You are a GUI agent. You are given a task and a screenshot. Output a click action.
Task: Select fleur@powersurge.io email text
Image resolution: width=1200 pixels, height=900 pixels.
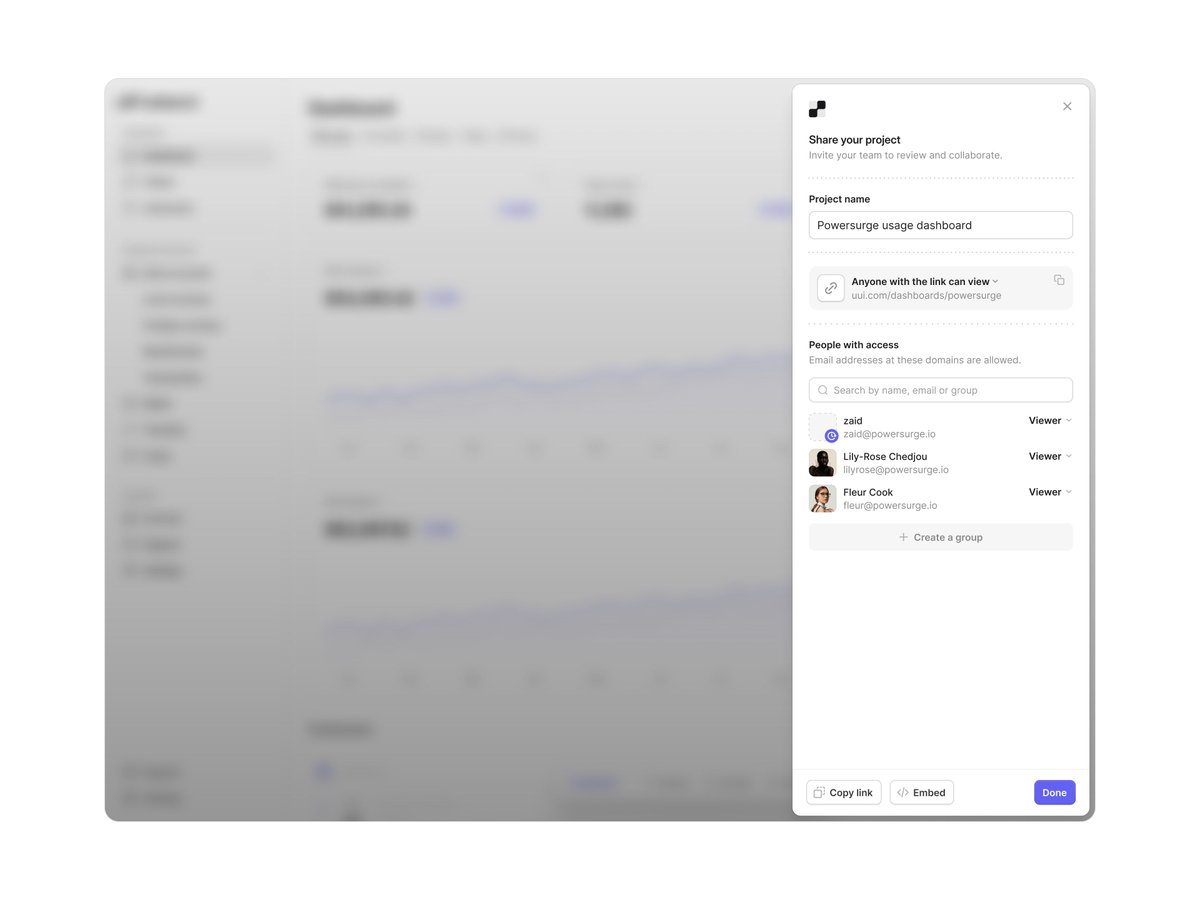(890, 506)
